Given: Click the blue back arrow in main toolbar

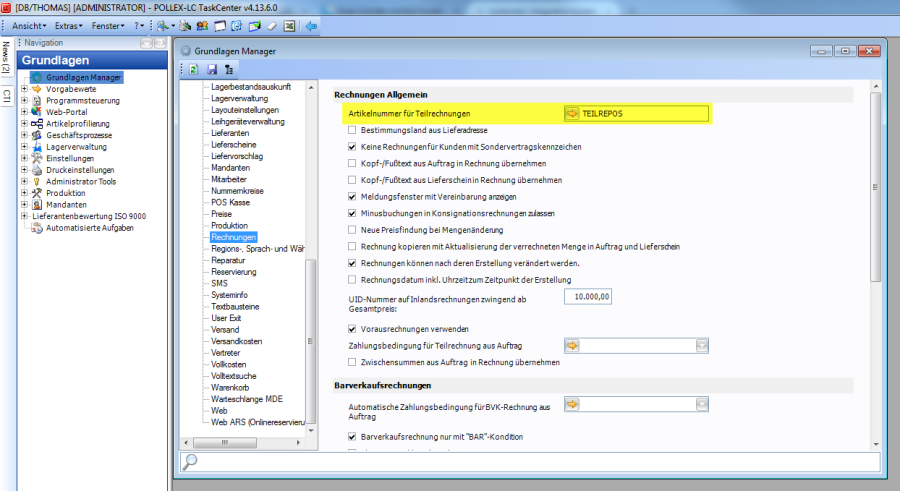Looking at the screenshot, I should [x=311, y=25].
